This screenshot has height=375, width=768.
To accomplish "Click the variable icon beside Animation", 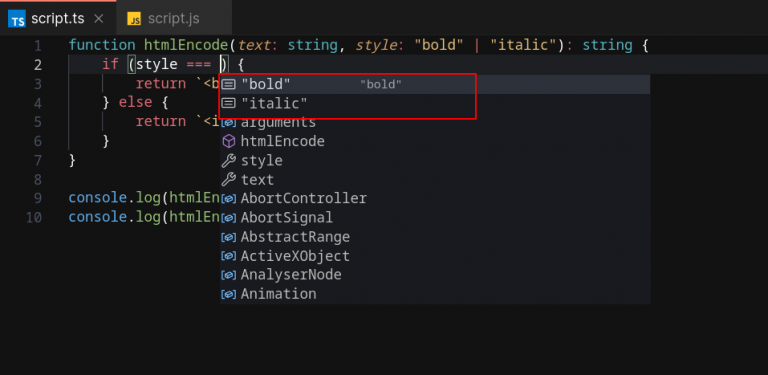I will click(x=228, y=294).
